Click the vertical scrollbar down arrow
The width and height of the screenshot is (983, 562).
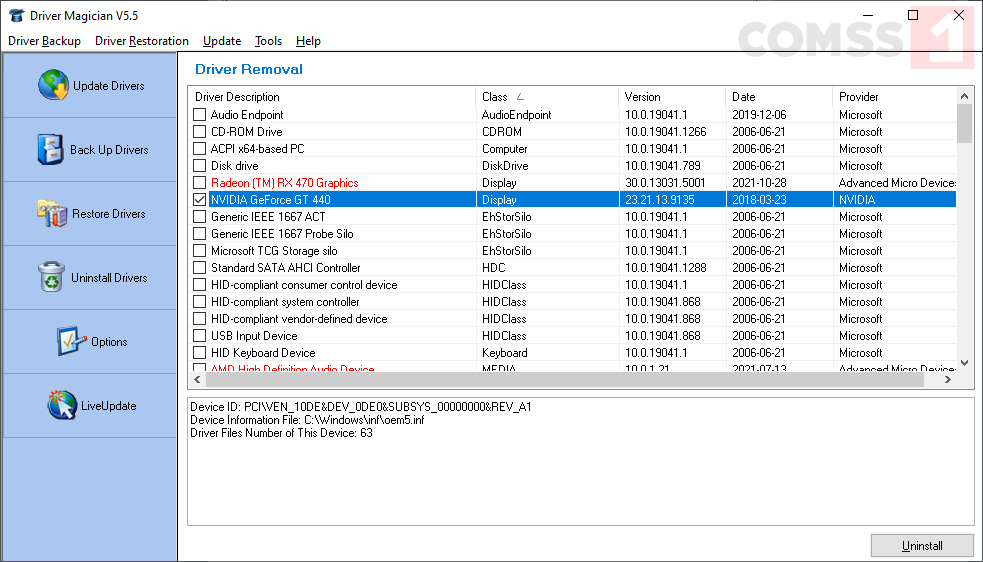tap(965, 364)
